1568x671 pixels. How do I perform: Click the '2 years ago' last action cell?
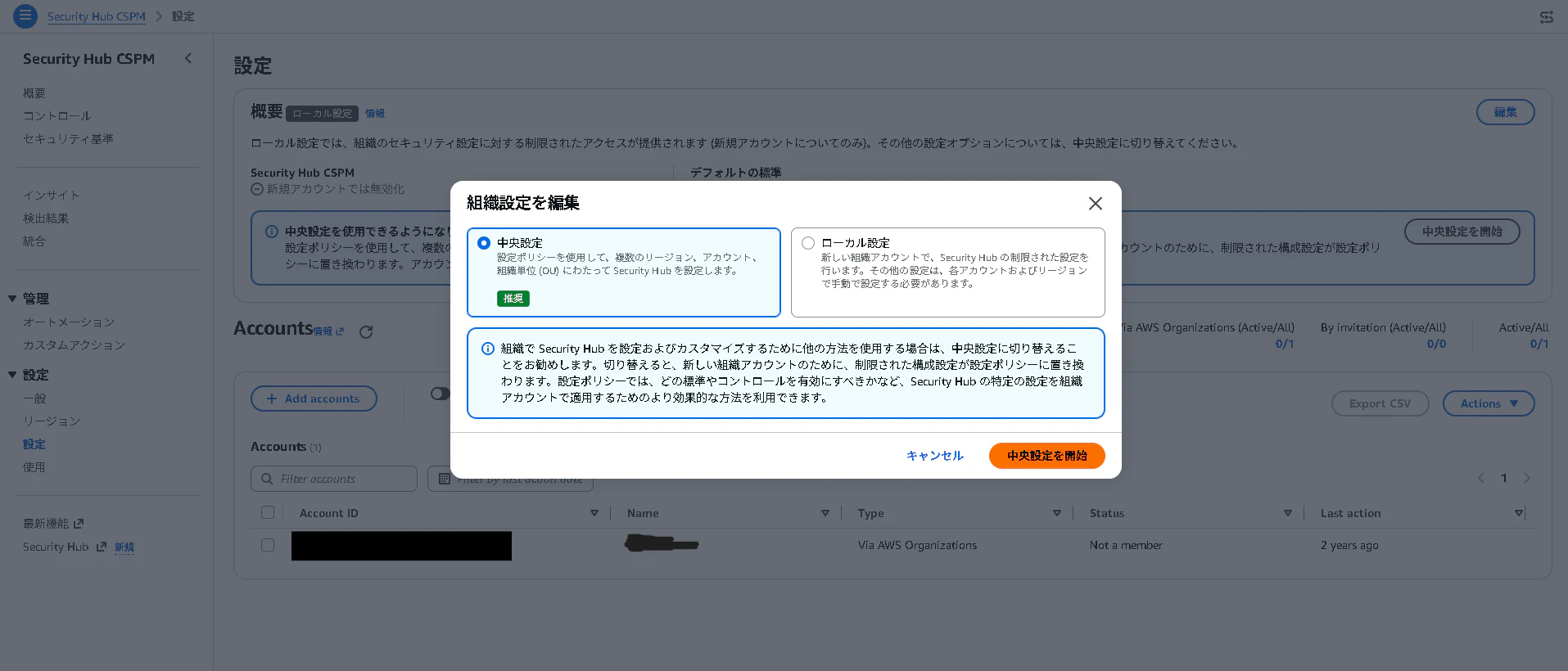click(x=1349, y=545)
